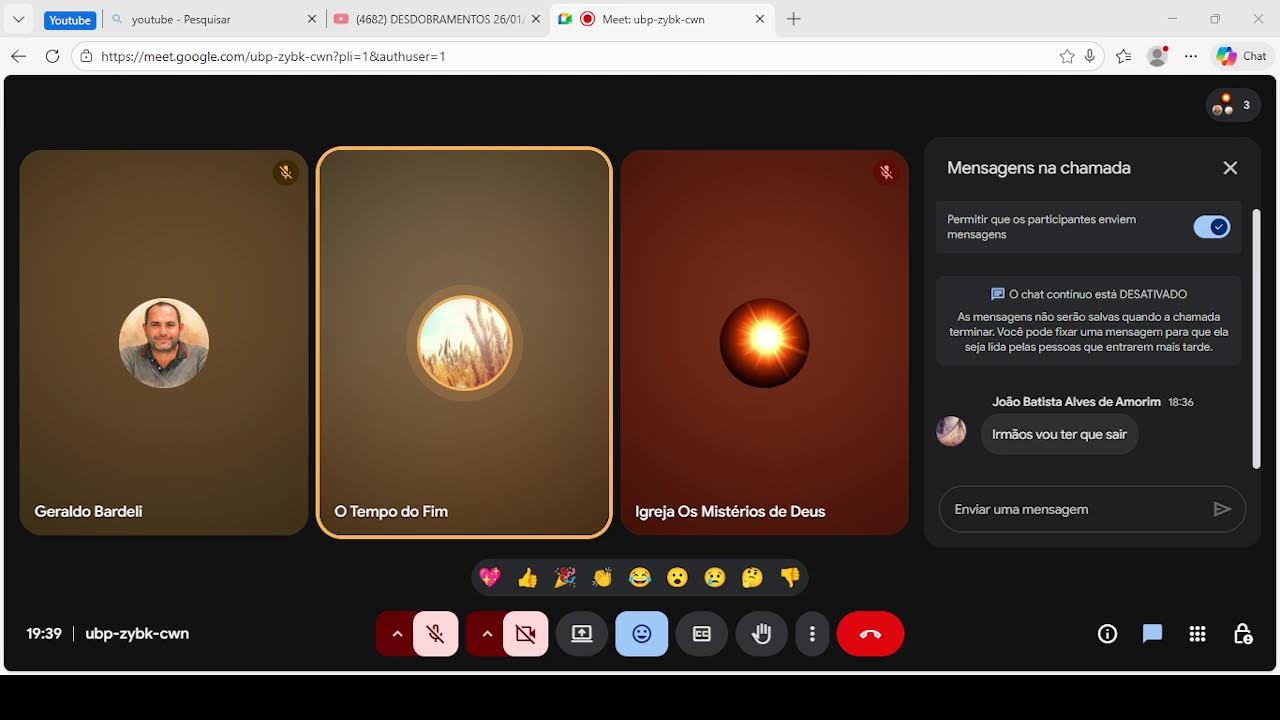Unmute the microphone

435,634
